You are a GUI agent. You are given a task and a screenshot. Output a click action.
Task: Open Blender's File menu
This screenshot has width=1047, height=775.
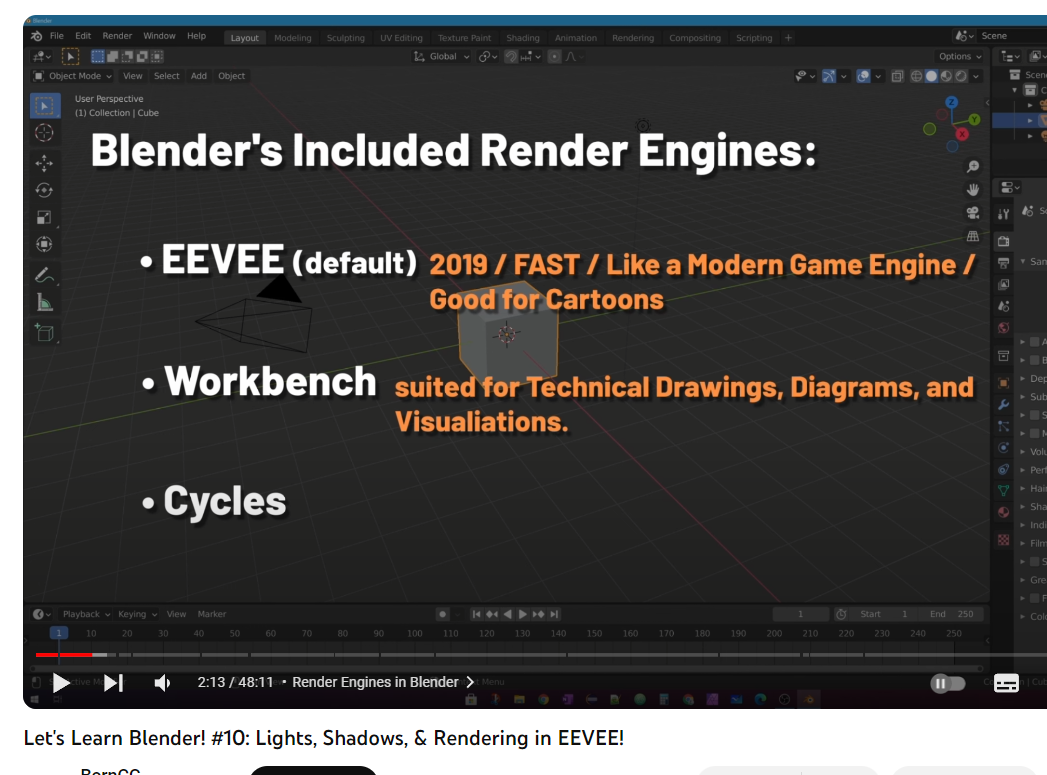click(57, 36)
